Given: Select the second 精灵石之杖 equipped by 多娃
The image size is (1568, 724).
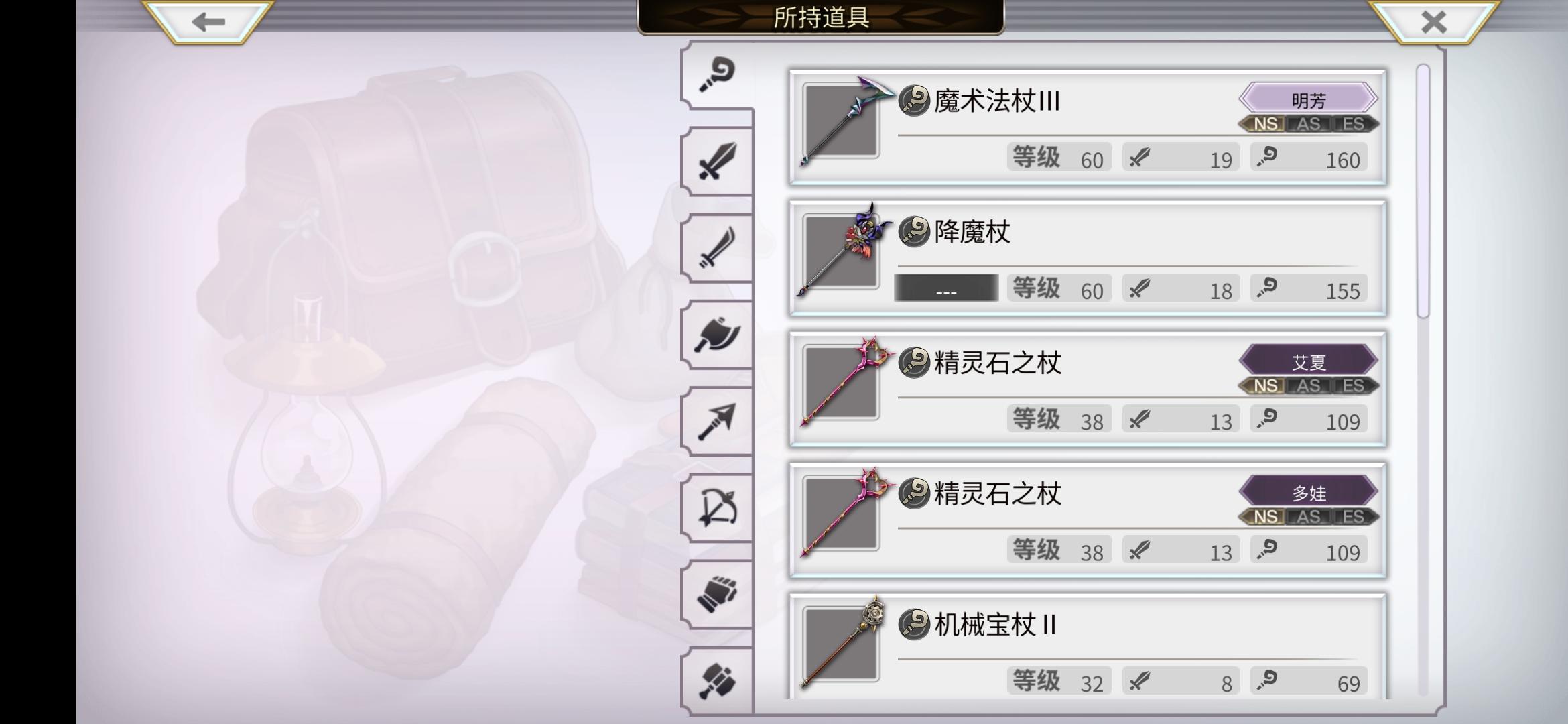Looking at the screenshot, I should point(1088,520).
